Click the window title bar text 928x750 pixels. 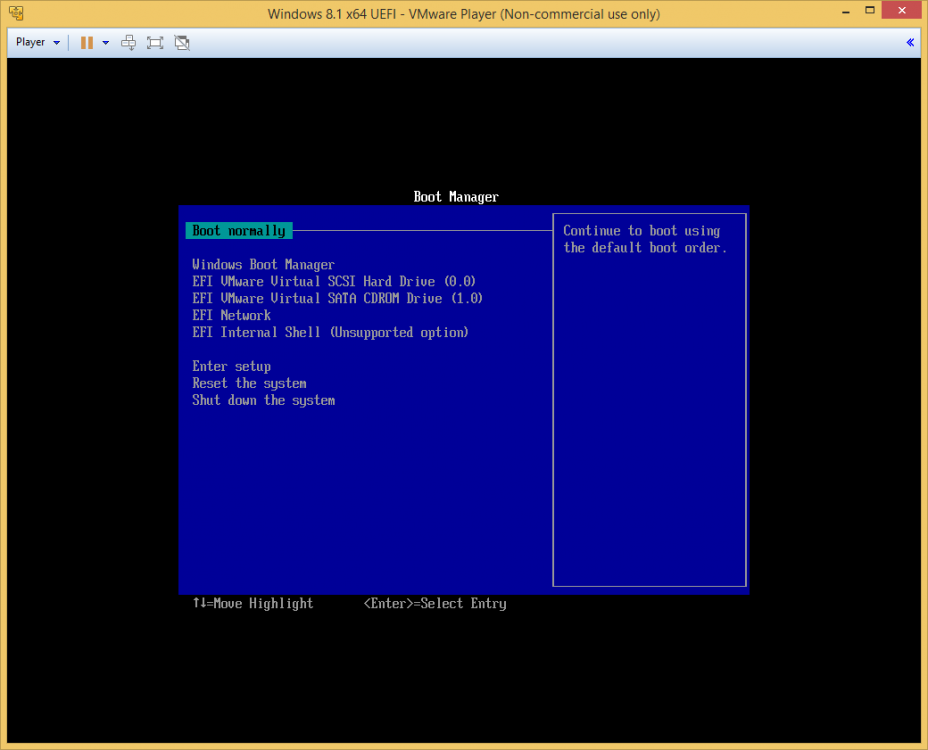pyautogui.click(x=463, y=14)
